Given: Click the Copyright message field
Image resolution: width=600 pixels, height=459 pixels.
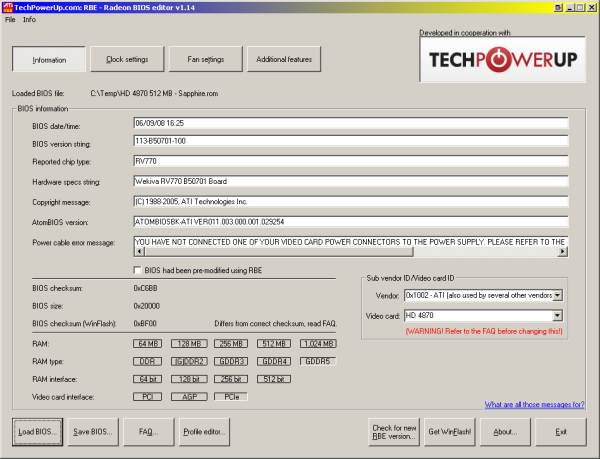Looking at the screenshot, I should point(351,202).
